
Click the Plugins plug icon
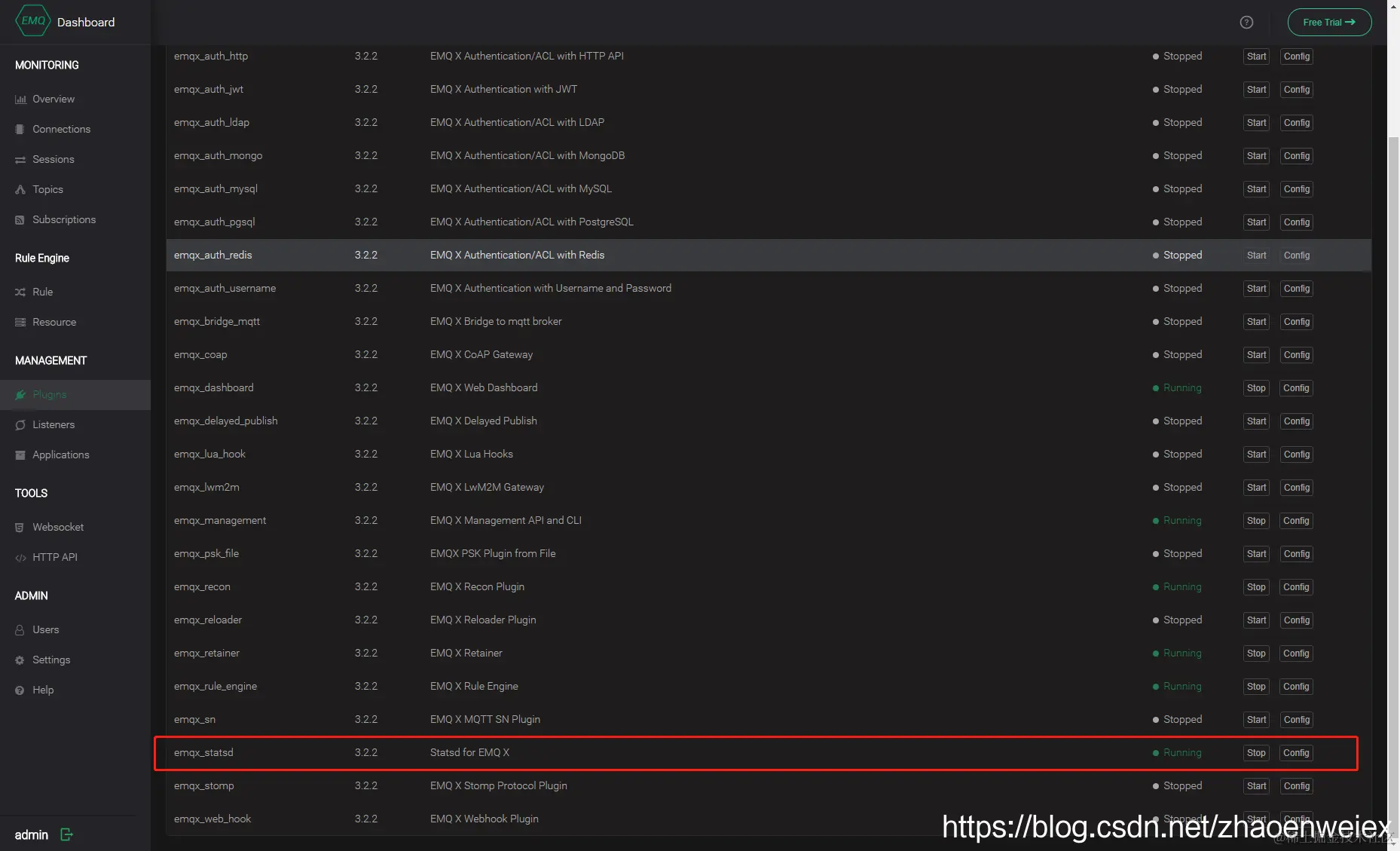20,395
